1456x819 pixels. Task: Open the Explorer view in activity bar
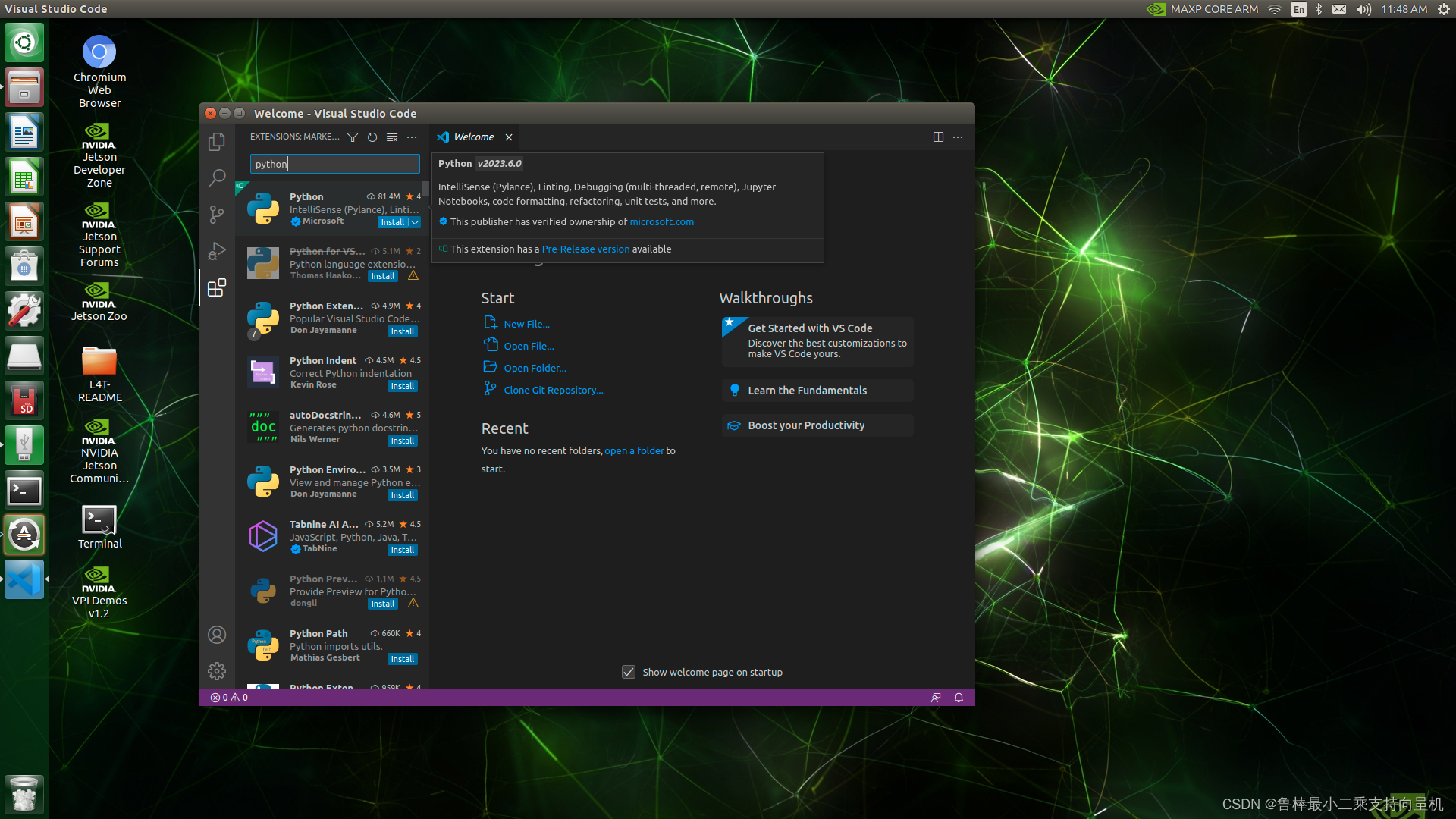(217, 142)
